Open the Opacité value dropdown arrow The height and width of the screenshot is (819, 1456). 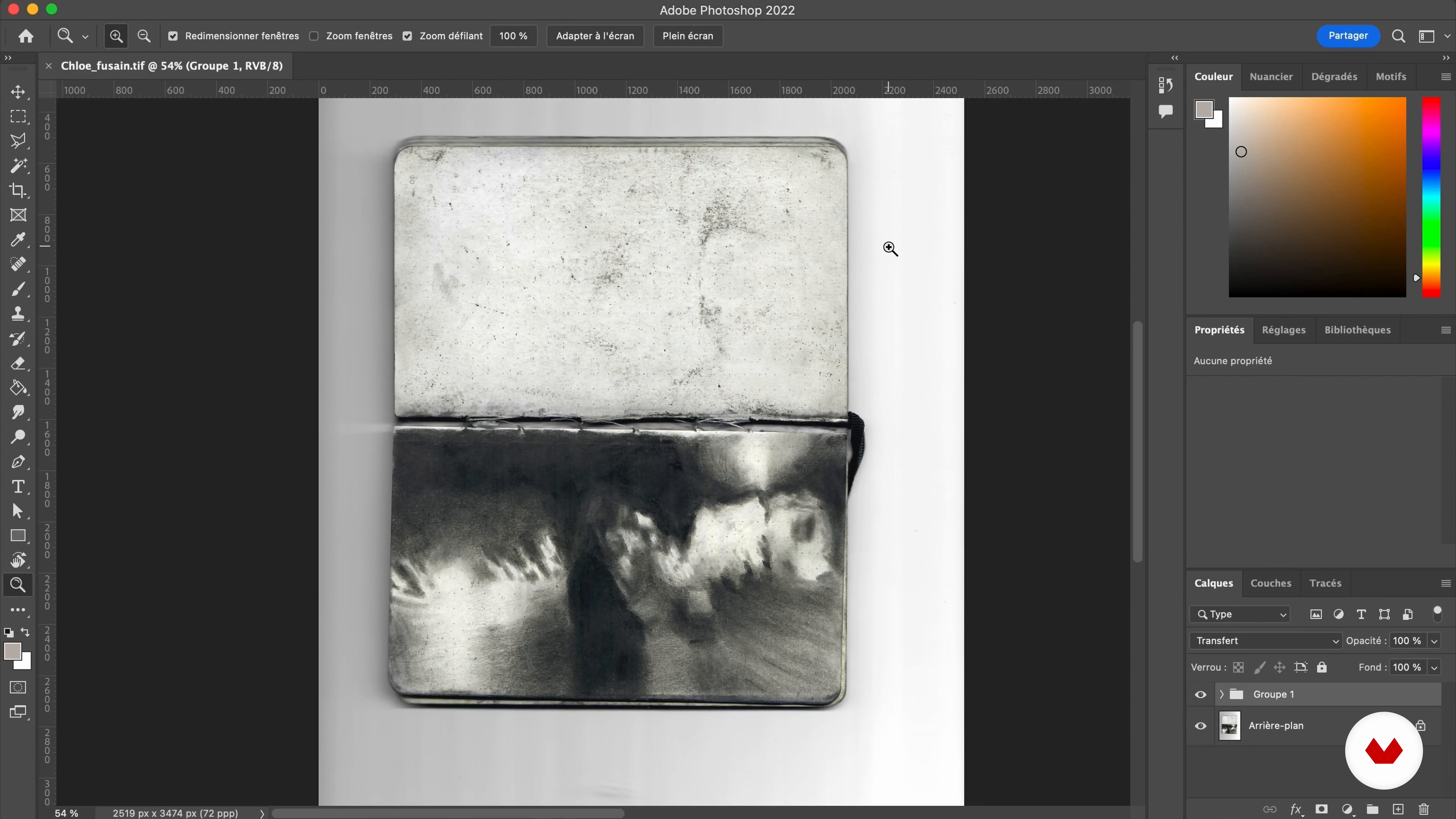[1434, 641]
